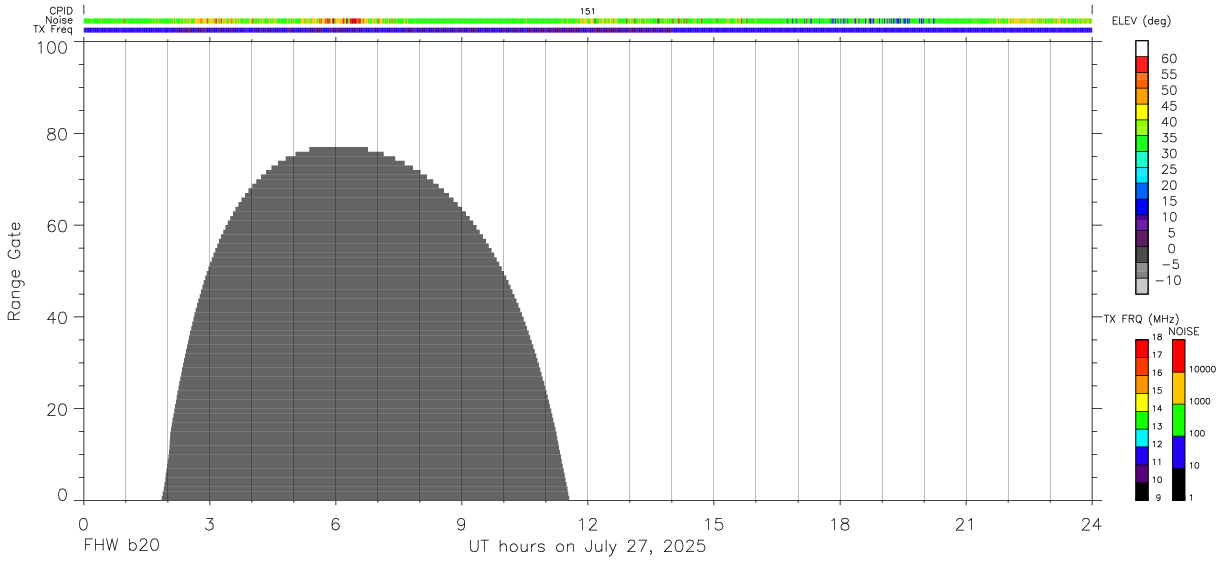Image resolution: width=1228 pixels, height=567 pixels.
Task: Click the -10 label in ELEV legend
Action: [x=1167, y=280]
